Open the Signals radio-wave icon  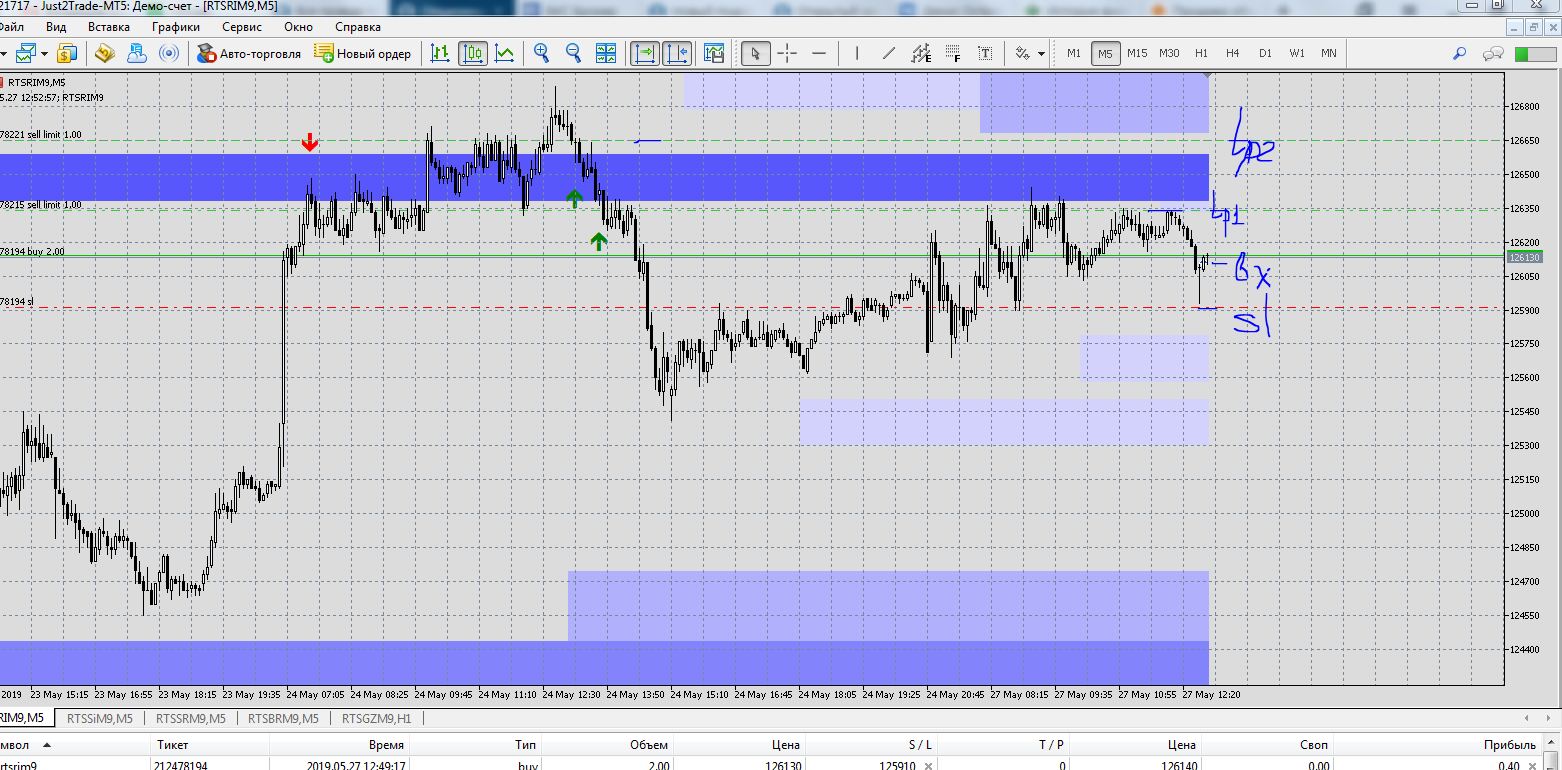pyautogui.click(x=169, y=53)
